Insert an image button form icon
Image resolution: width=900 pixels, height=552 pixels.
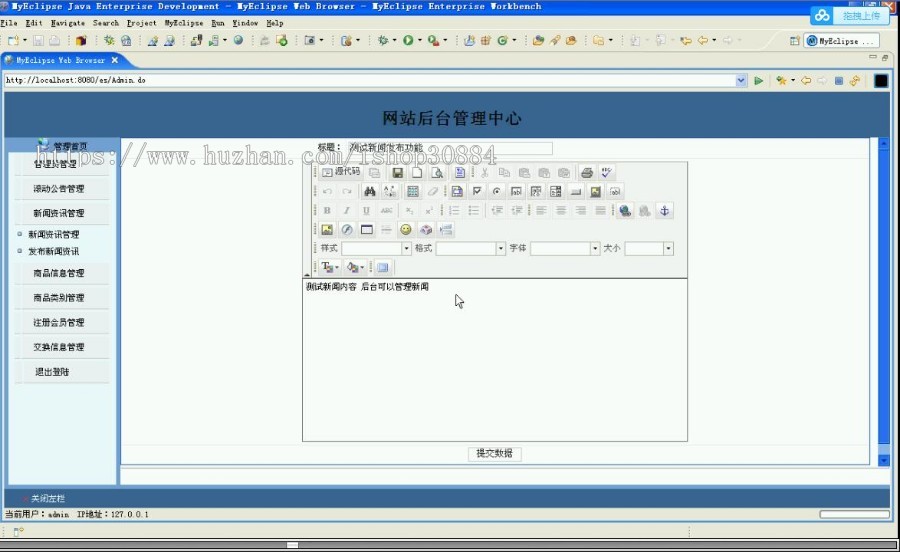[595, 191]
